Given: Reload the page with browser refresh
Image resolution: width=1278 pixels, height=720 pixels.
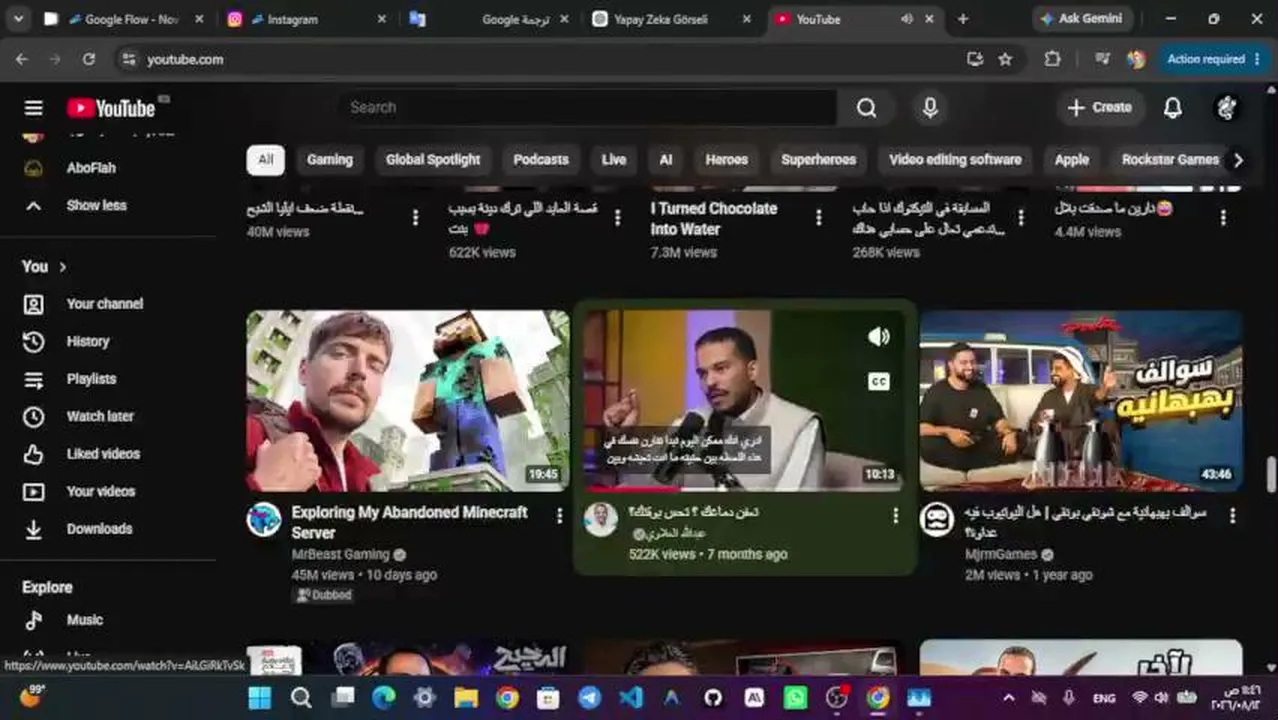Looking at the screenshot, I should click(x=89, y=59).
